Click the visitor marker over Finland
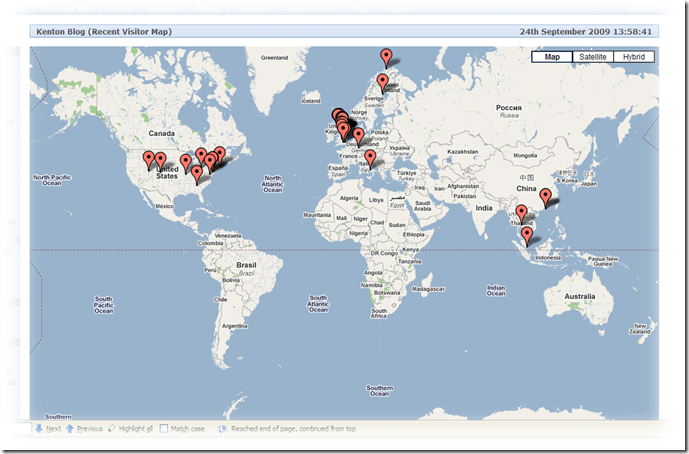The width and height of the screenshot is (689, 454). 383,84
